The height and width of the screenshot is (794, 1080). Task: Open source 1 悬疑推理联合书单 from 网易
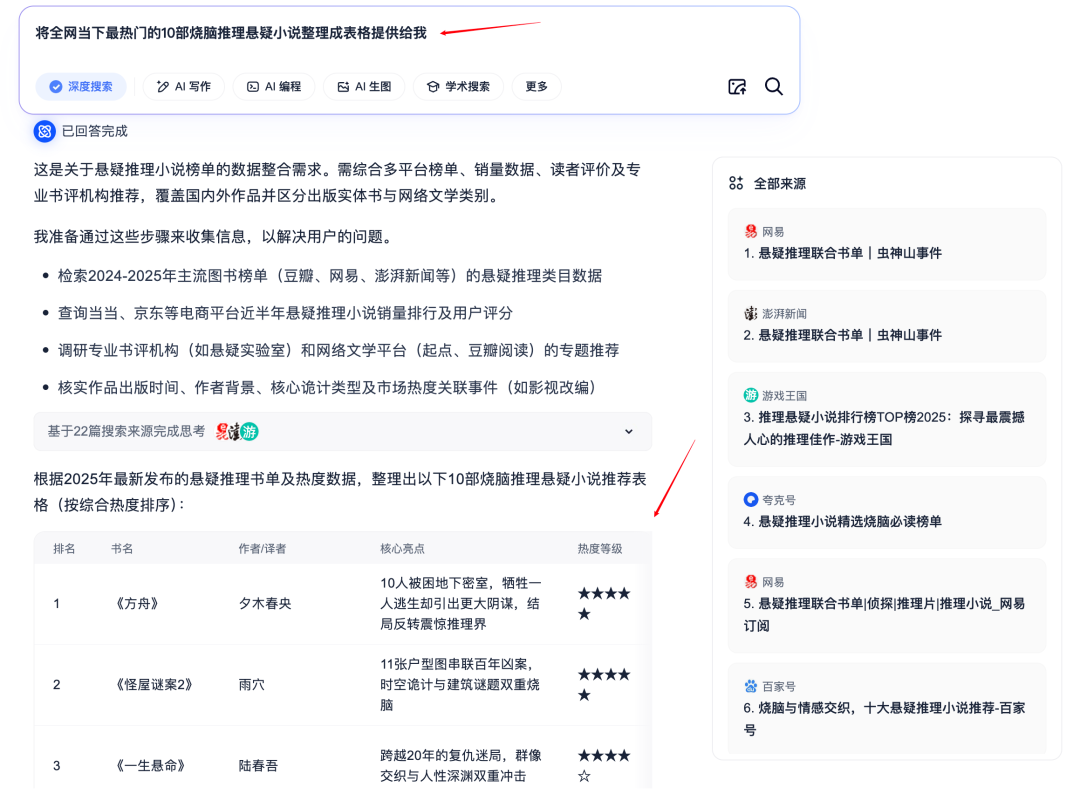(x=886, y=244)
